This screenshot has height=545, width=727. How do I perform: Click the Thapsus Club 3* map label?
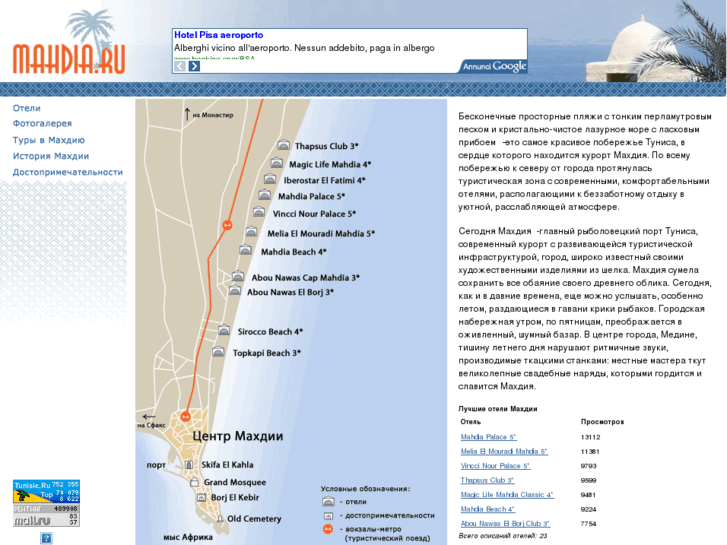[326, 146]
